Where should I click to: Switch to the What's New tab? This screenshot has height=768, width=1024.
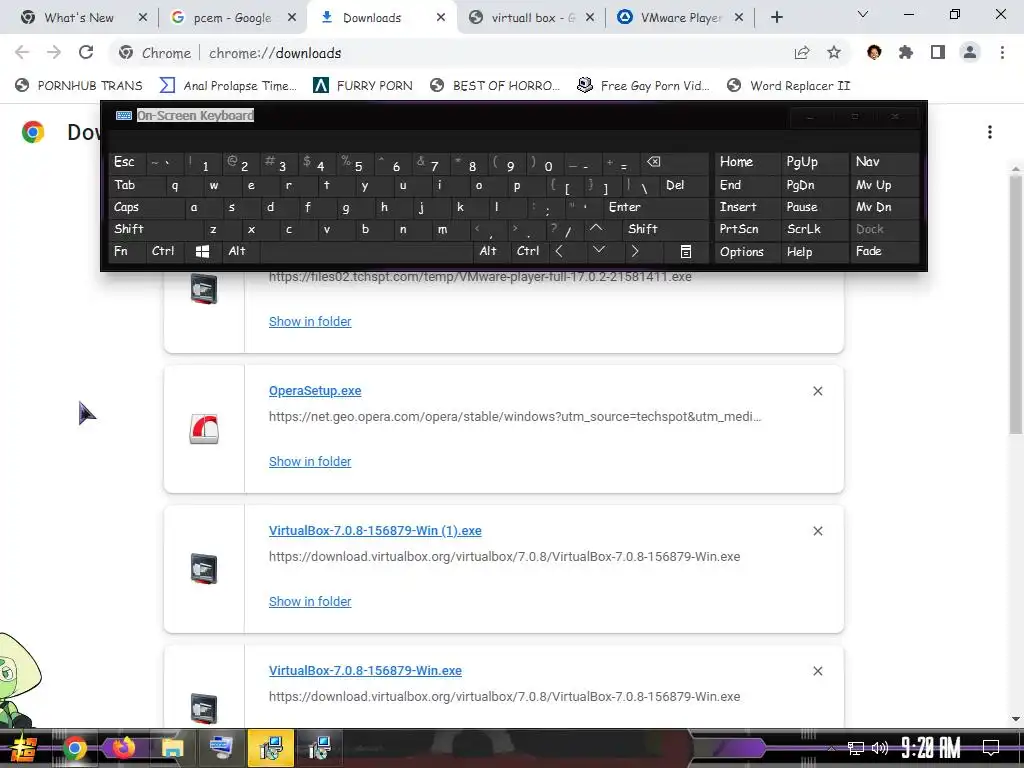coord(79,18)
